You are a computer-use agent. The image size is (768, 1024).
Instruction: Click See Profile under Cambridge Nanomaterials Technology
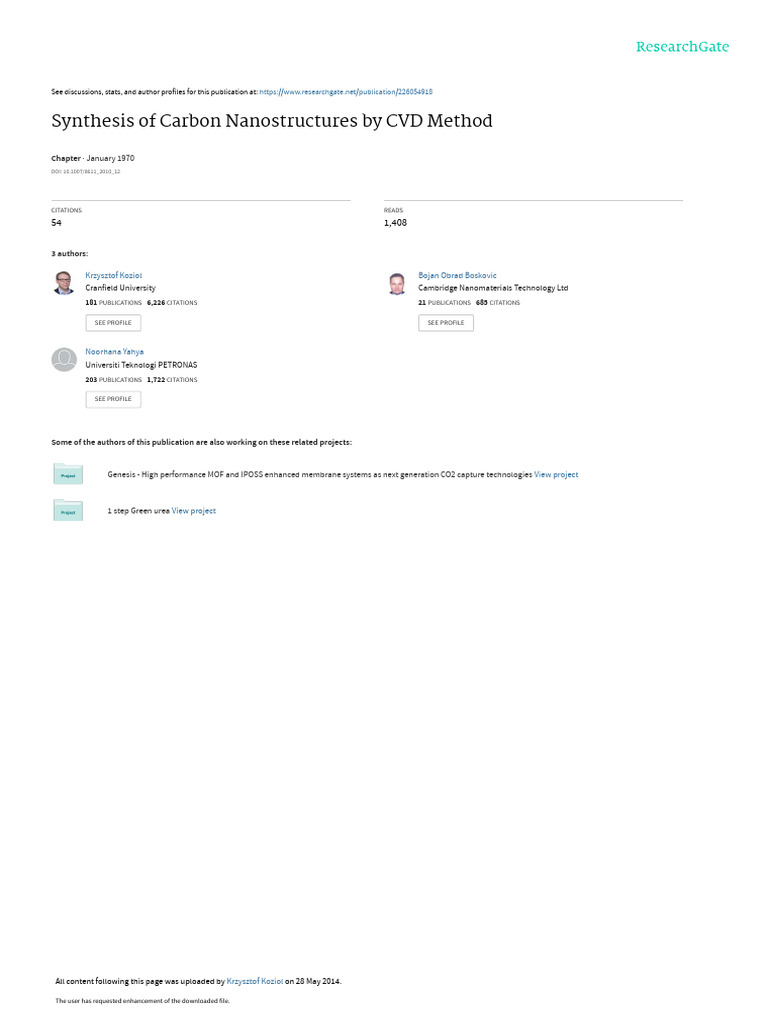click(446, 323)
